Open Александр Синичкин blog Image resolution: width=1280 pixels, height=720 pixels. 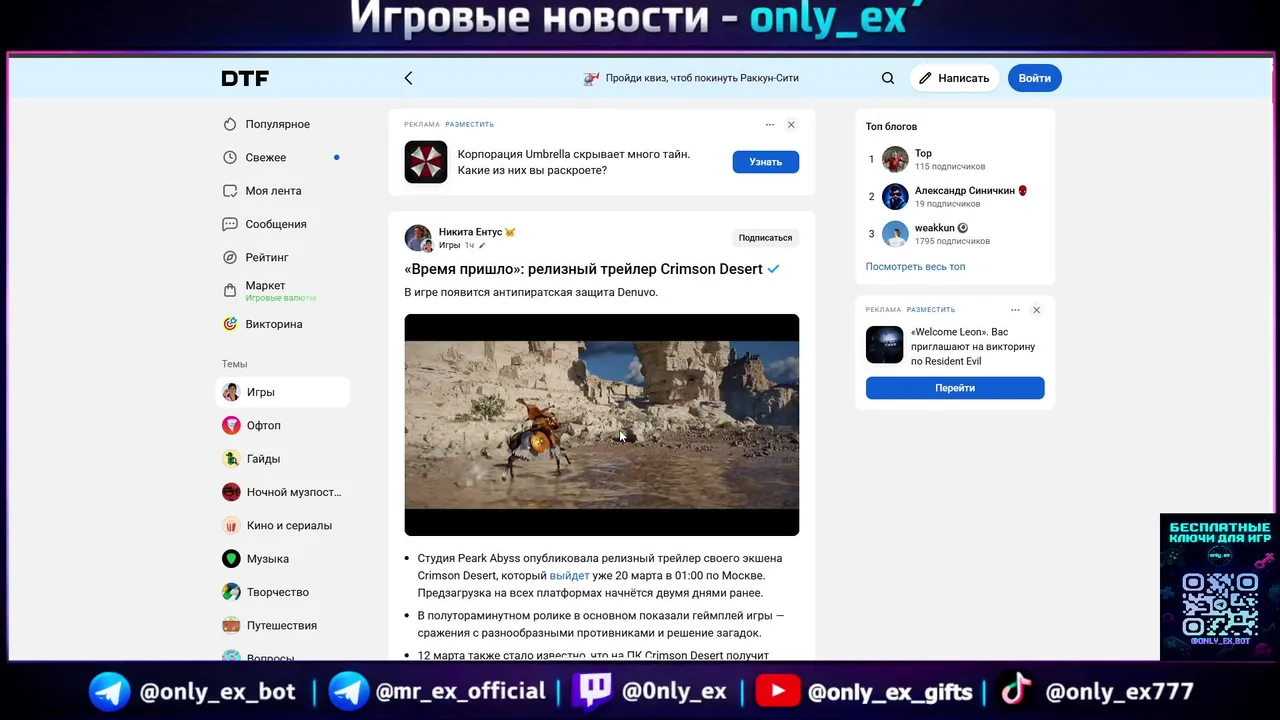pos(964,191)
